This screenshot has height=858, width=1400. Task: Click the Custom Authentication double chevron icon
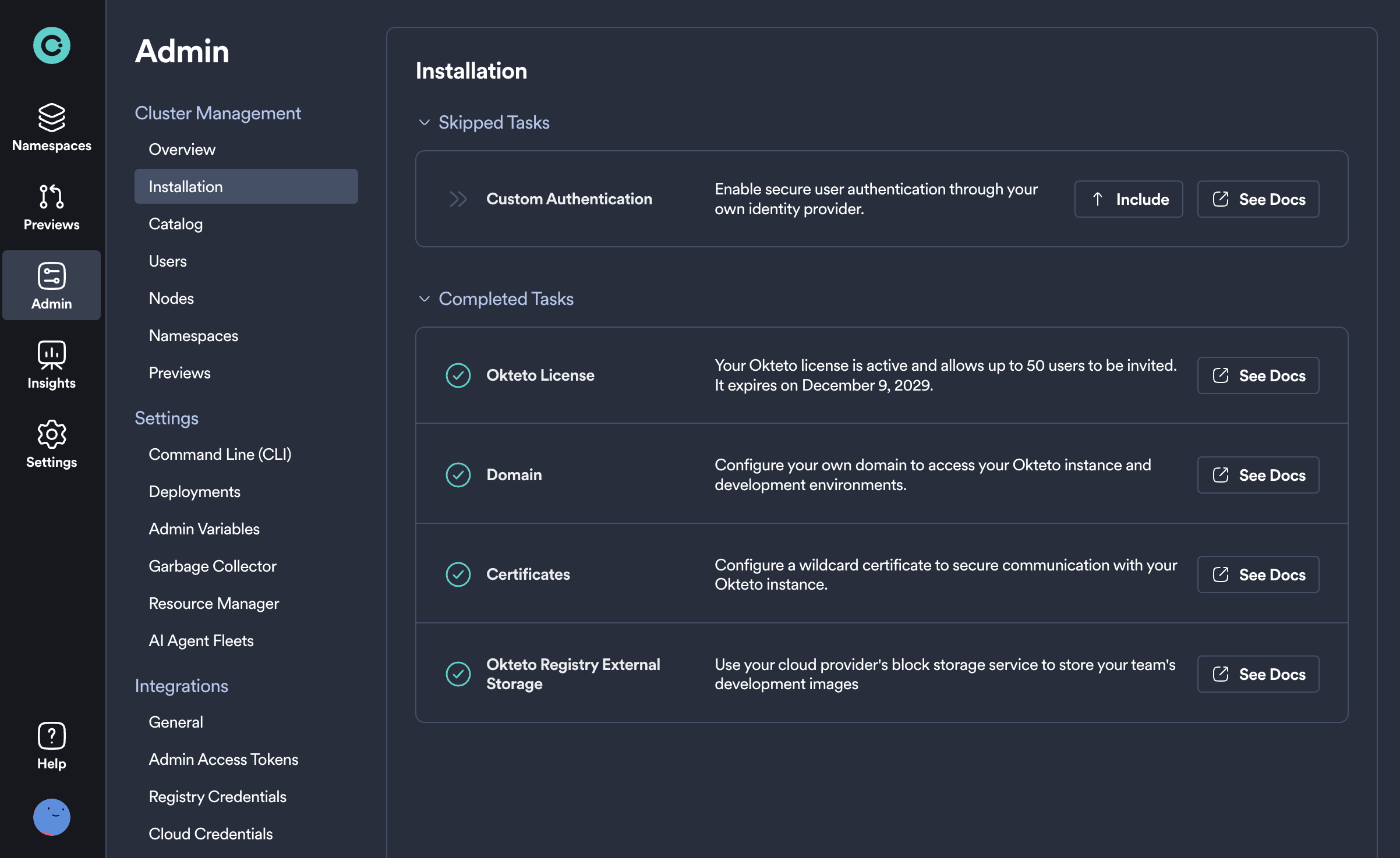click(458, 199)
